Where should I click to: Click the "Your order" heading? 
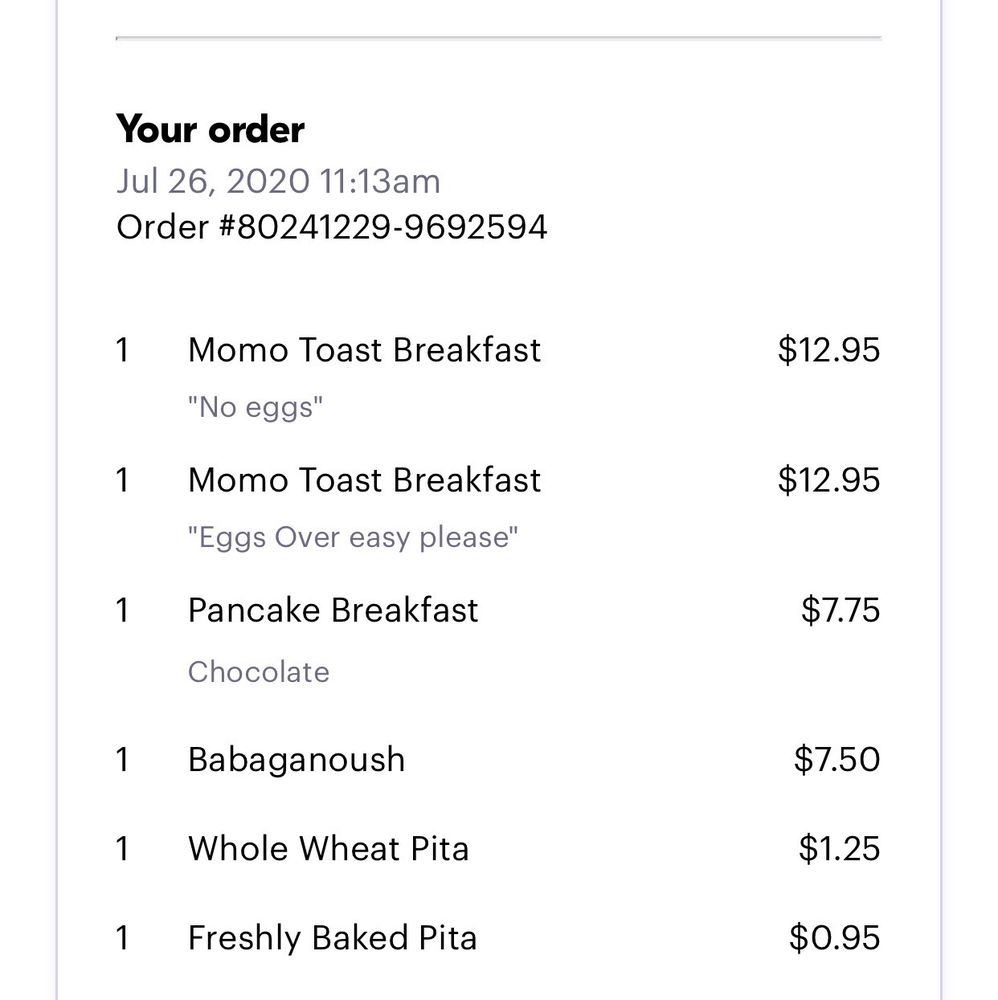pyautogui.click(x=210, y=129)
